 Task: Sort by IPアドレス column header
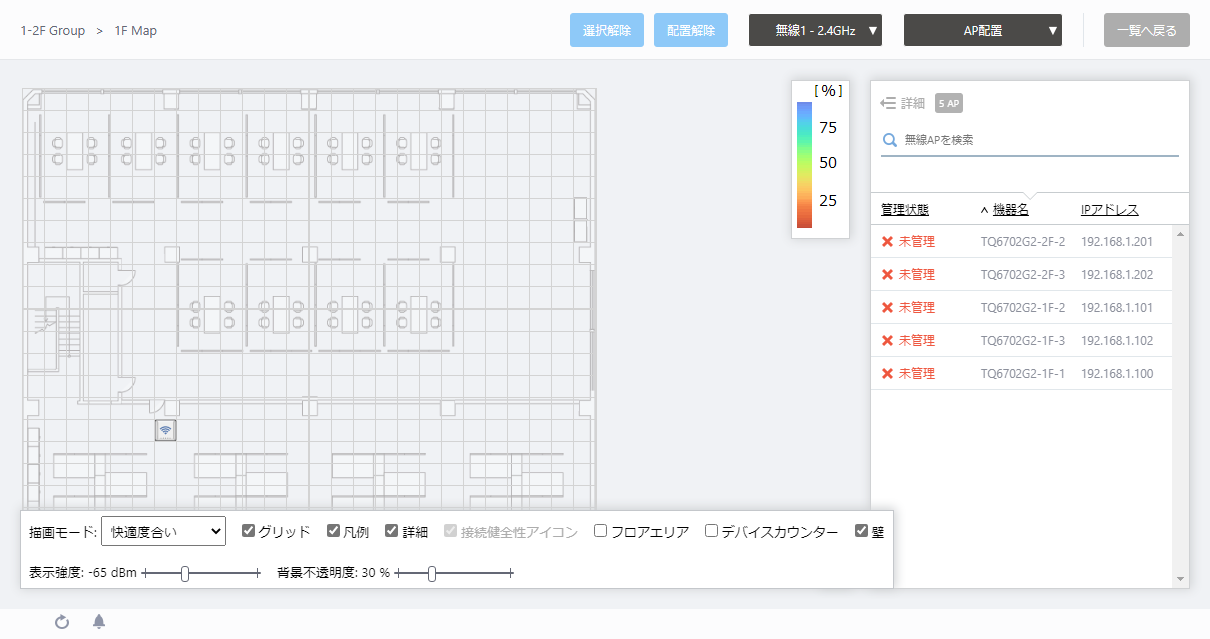point(1110,209)
